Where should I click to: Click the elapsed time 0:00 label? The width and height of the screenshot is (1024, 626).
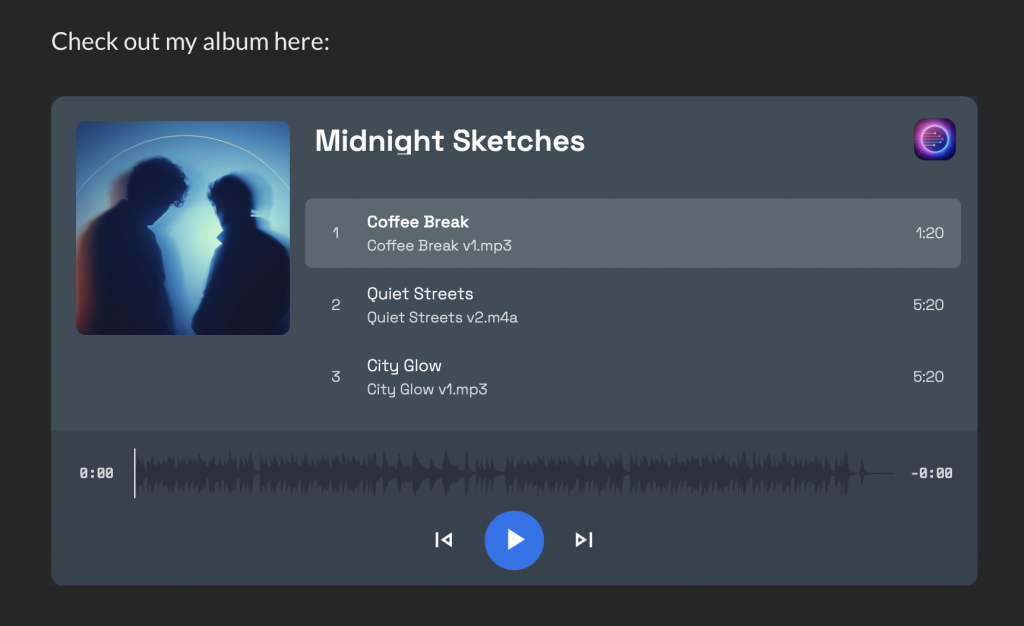[x=96, y=474]
